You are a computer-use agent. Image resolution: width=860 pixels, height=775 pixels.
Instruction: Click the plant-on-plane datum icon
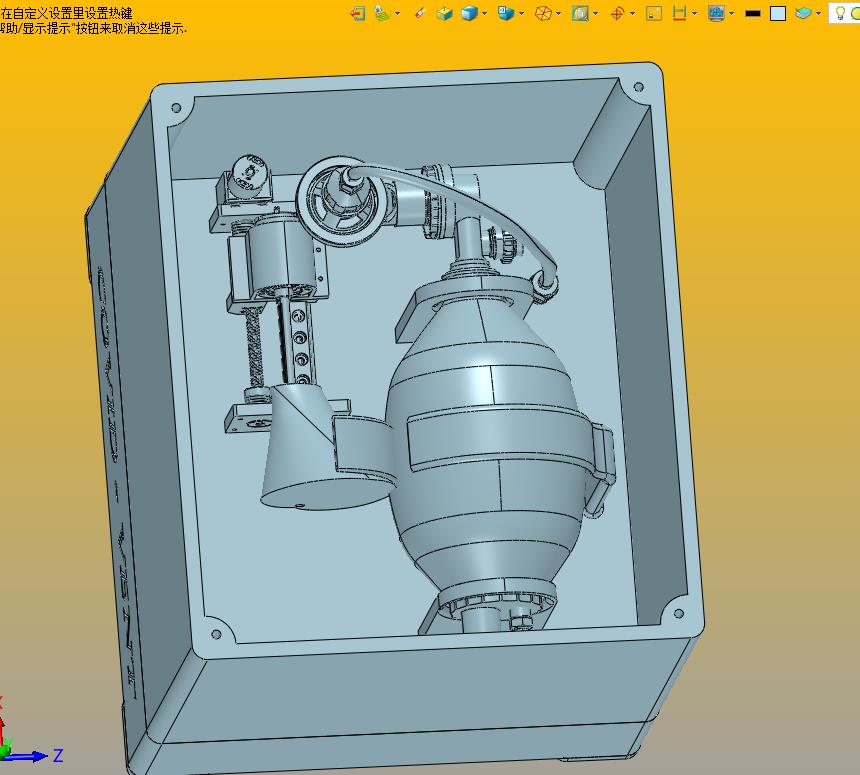click(x=382, y=13)
